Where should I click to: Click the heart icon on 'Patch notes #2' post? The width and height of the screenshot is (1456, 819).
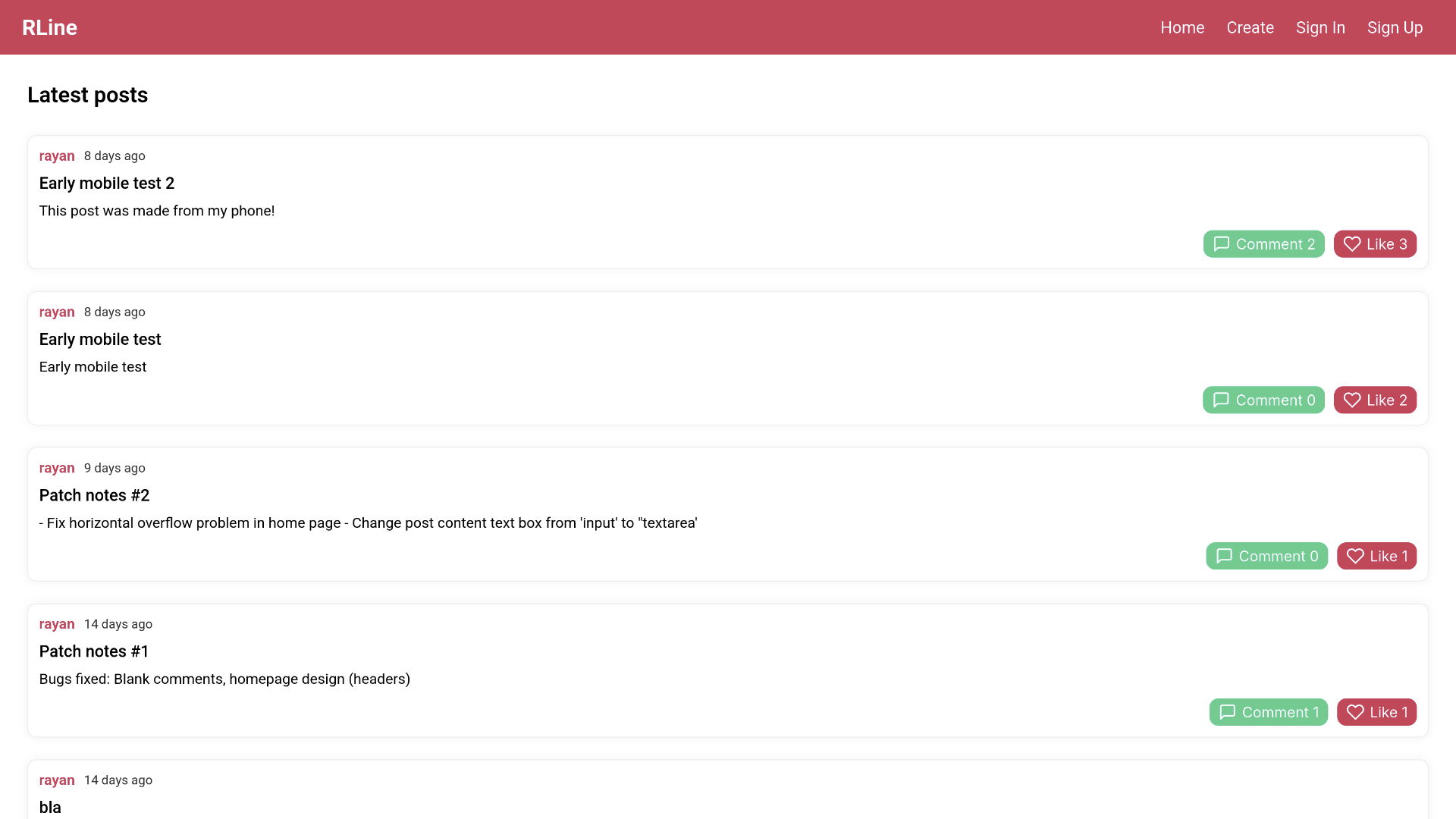(1354, 557)
